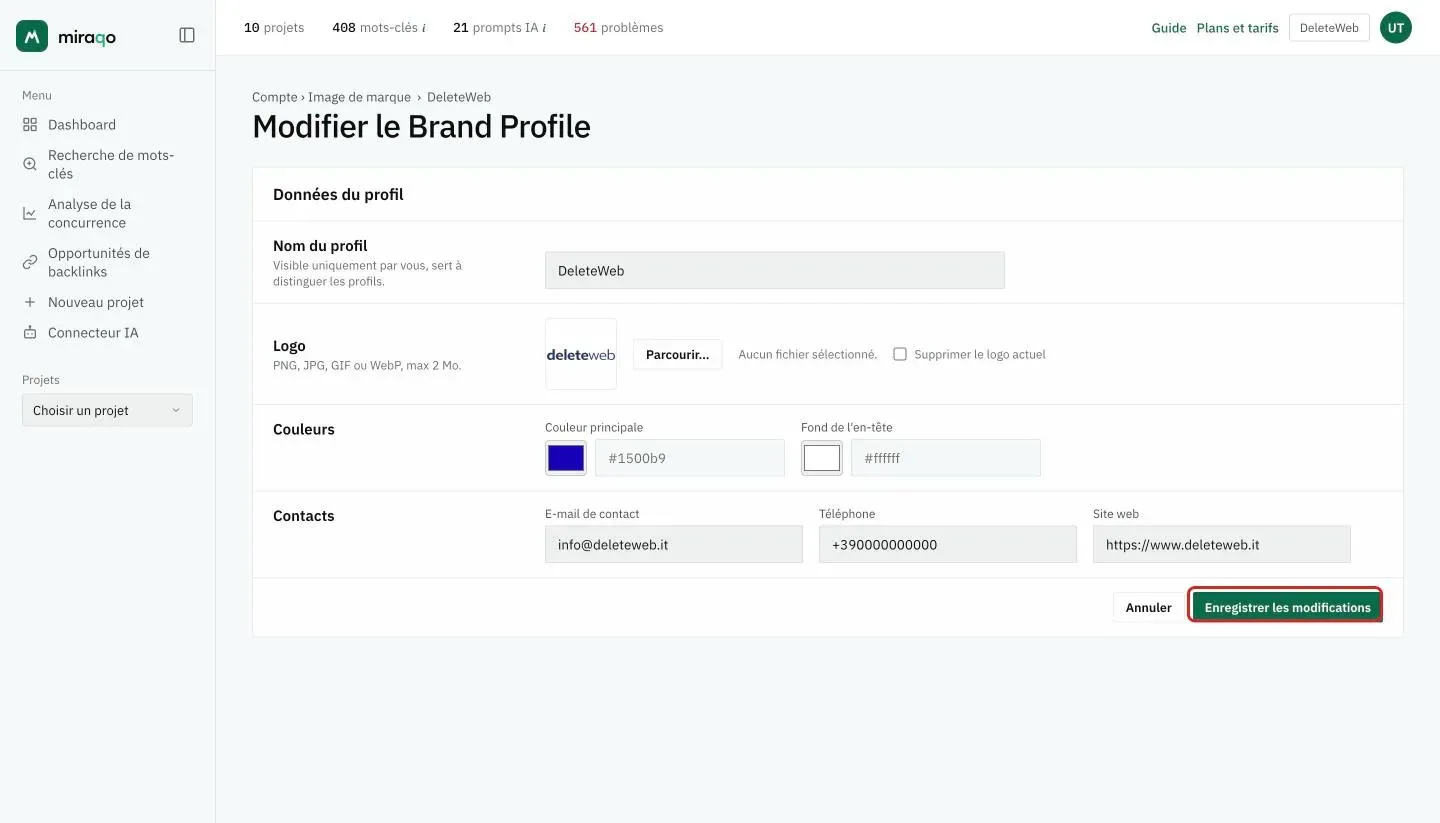Click the #1500b9 hex color field
The image size is (1440, 823).
pos(690,458)
